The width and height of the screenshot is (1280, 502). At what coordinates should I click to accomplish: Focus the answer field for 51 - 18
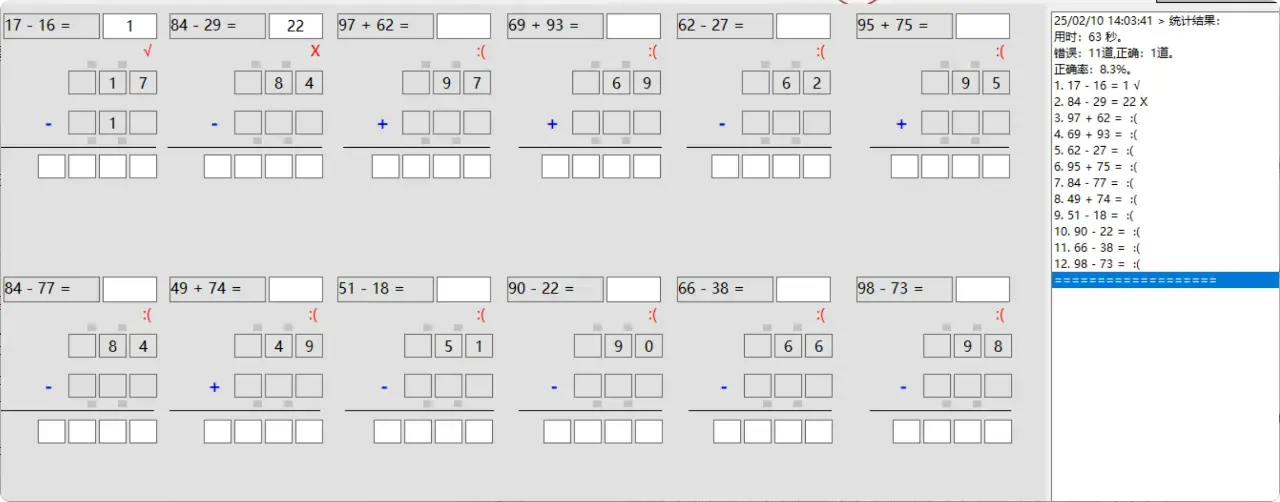pyautogui.click(x=464, y=289)
